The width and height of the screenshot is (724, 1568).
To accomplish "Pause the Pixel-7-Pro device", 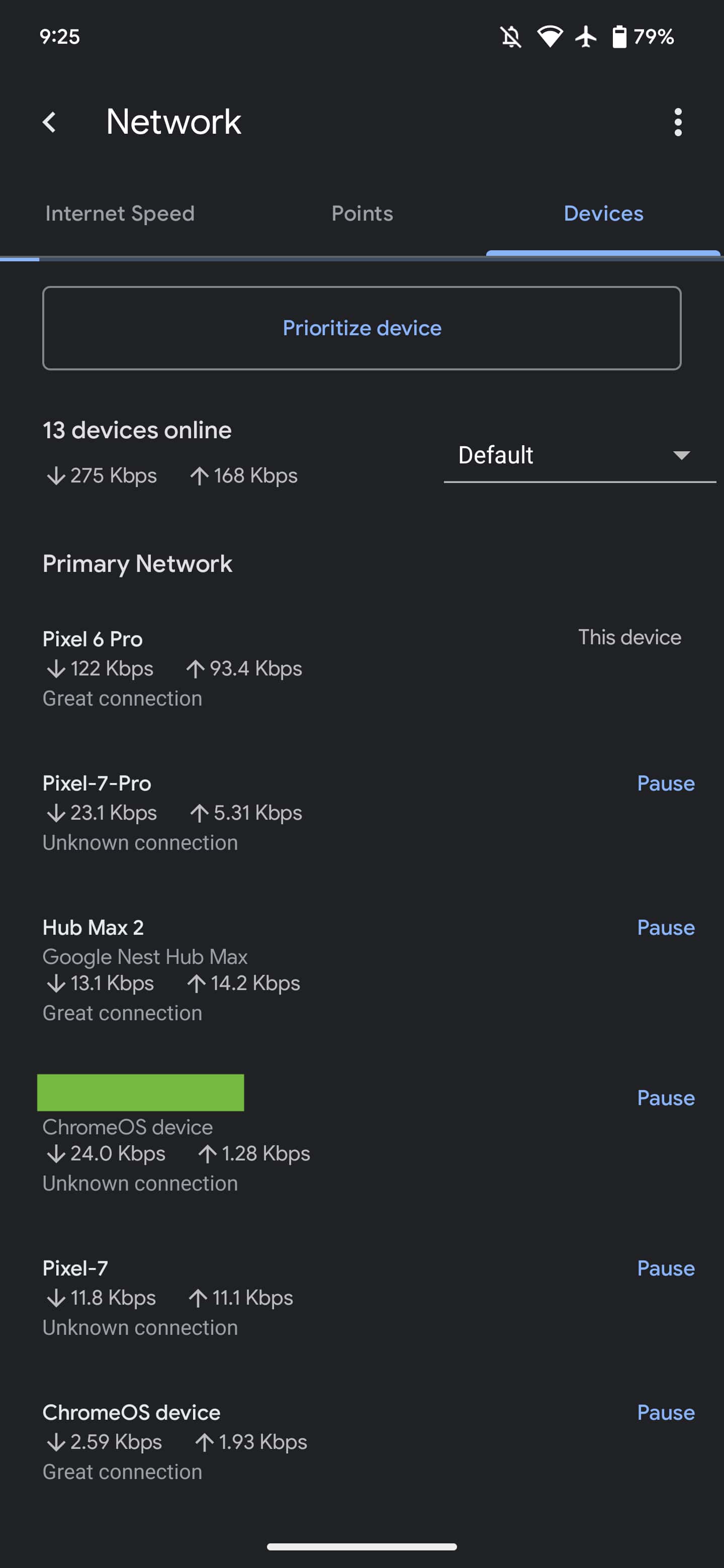I will pos(665,783).
